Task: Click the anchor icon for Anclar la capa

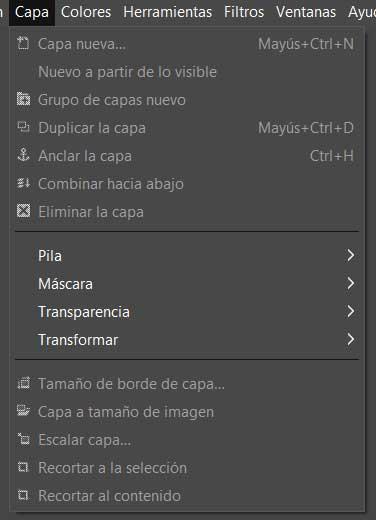Action: tap(23, 155)
